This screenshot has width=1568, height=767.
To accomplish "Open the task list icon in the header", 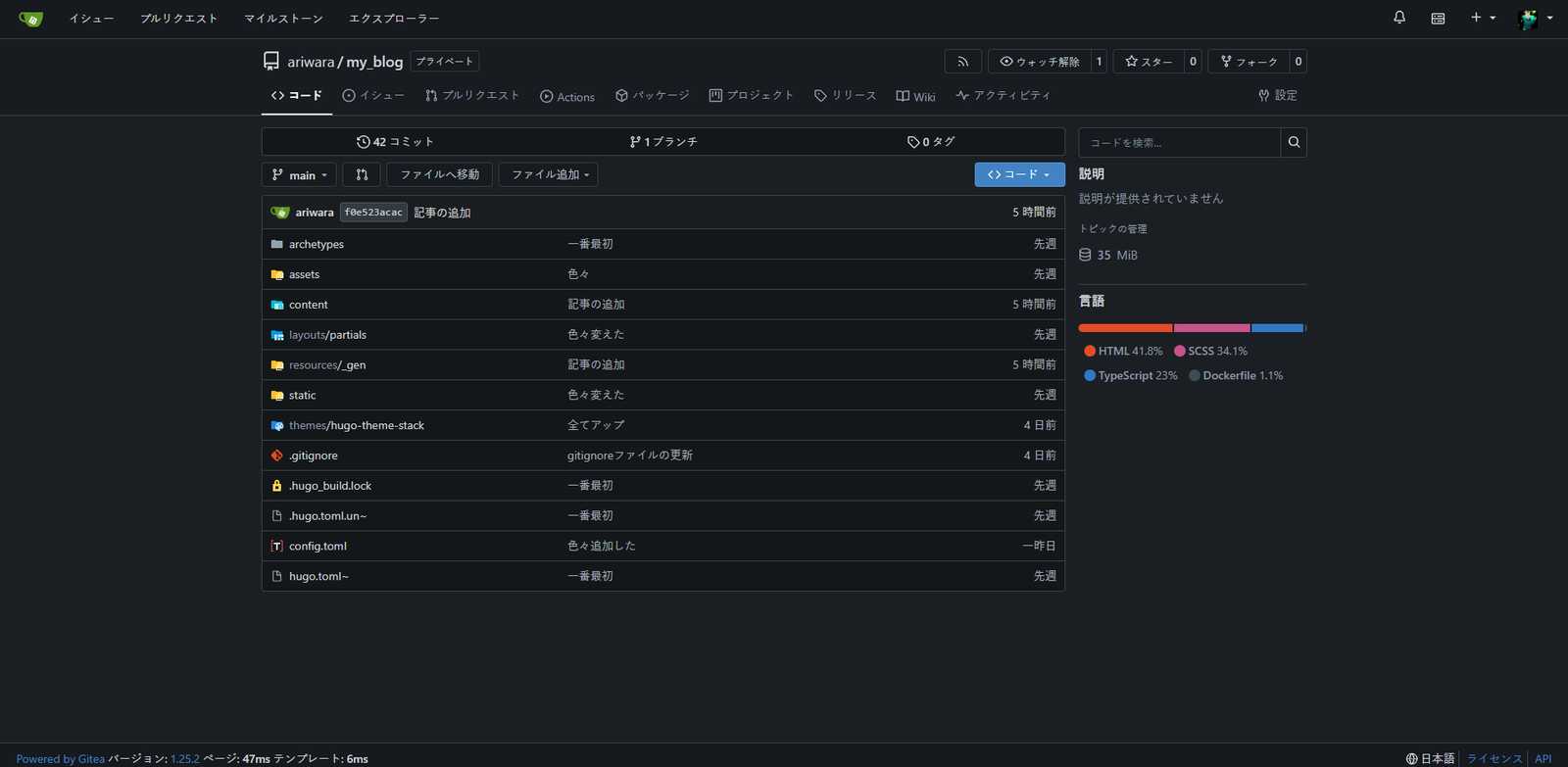I will (1438, 19).
